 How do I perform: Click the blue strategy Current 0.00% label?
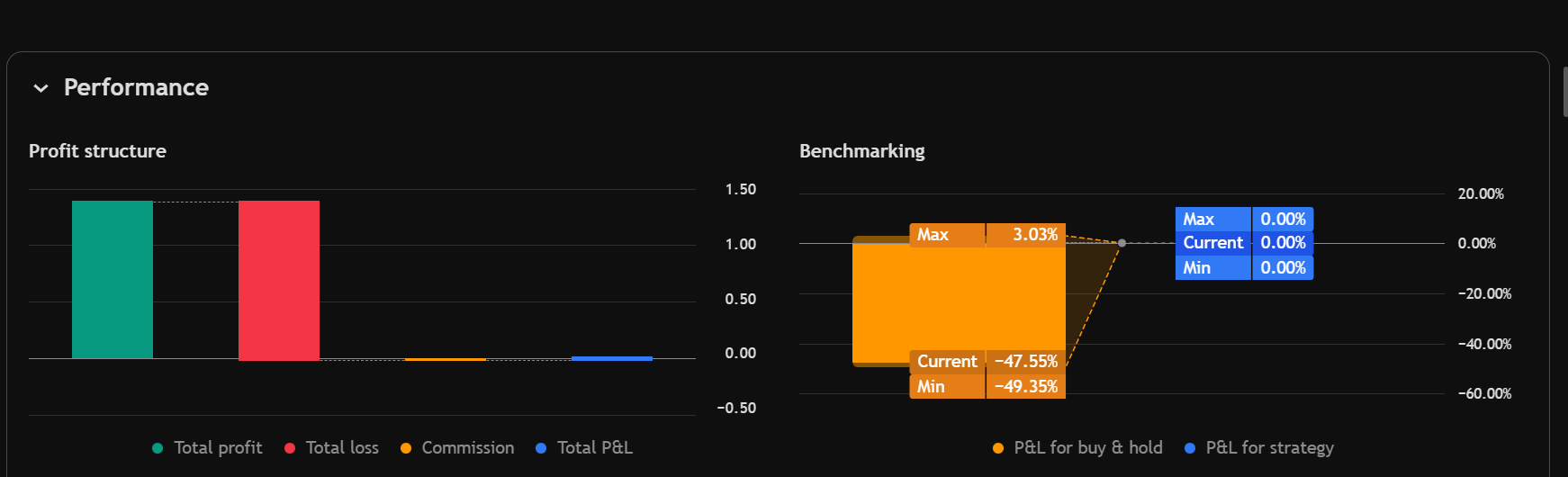point(1244,243)
